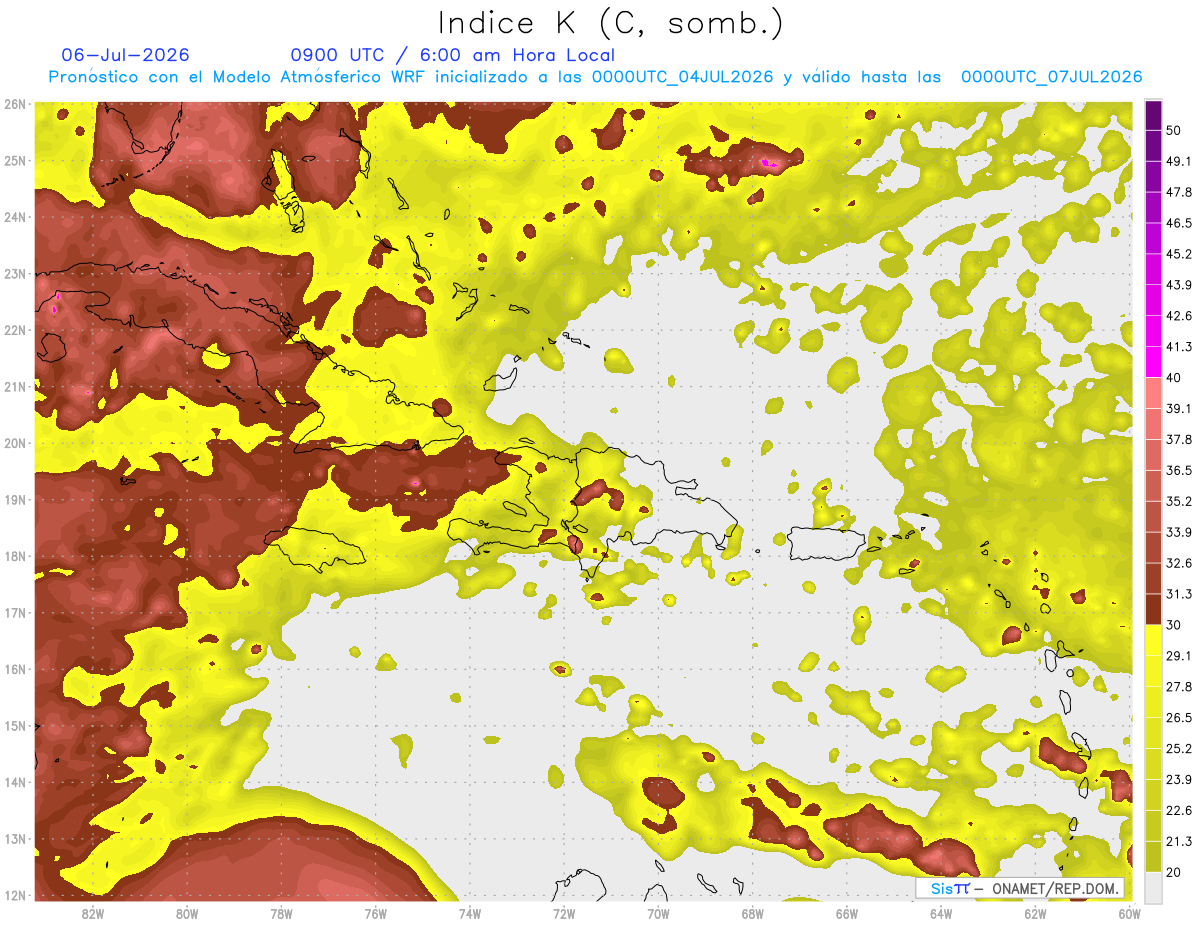Viewport: 1200px width, 927px height.
Task: Click the 70W longitude label
Action: coord(658,914)
